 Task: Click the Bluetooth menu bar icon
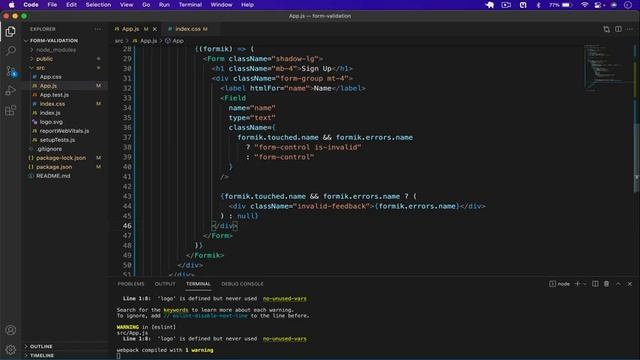(x=538, y=5)
